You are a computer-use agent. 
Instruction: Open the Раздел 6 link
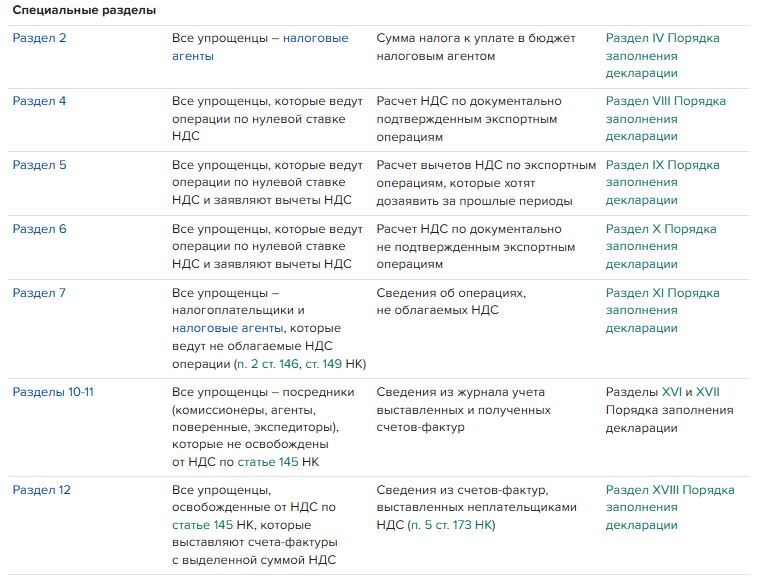pyautogui.click(x=39, y=229)
